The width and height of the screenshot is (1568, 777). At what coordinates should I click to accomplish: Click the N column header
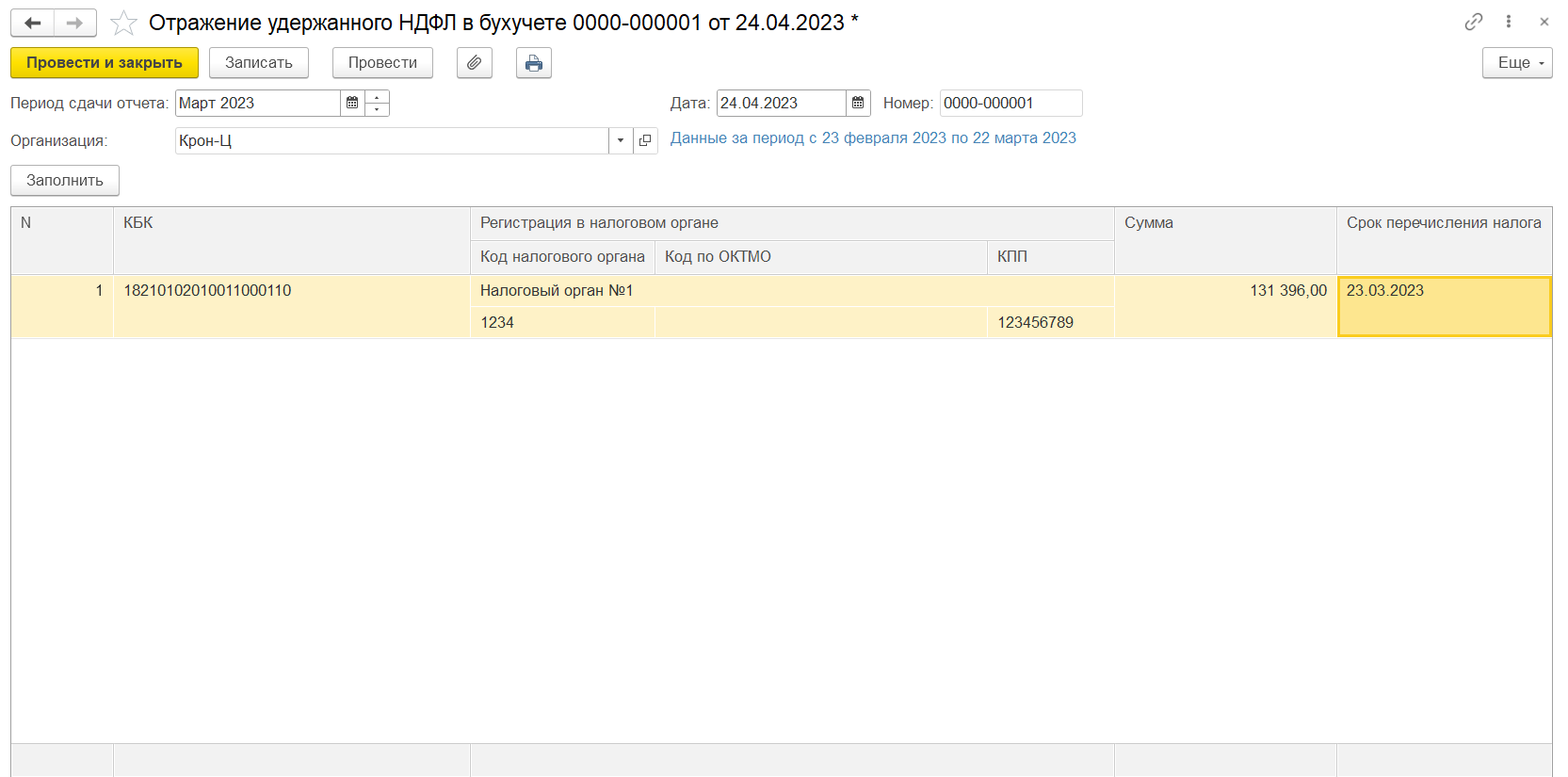point(62,240)
